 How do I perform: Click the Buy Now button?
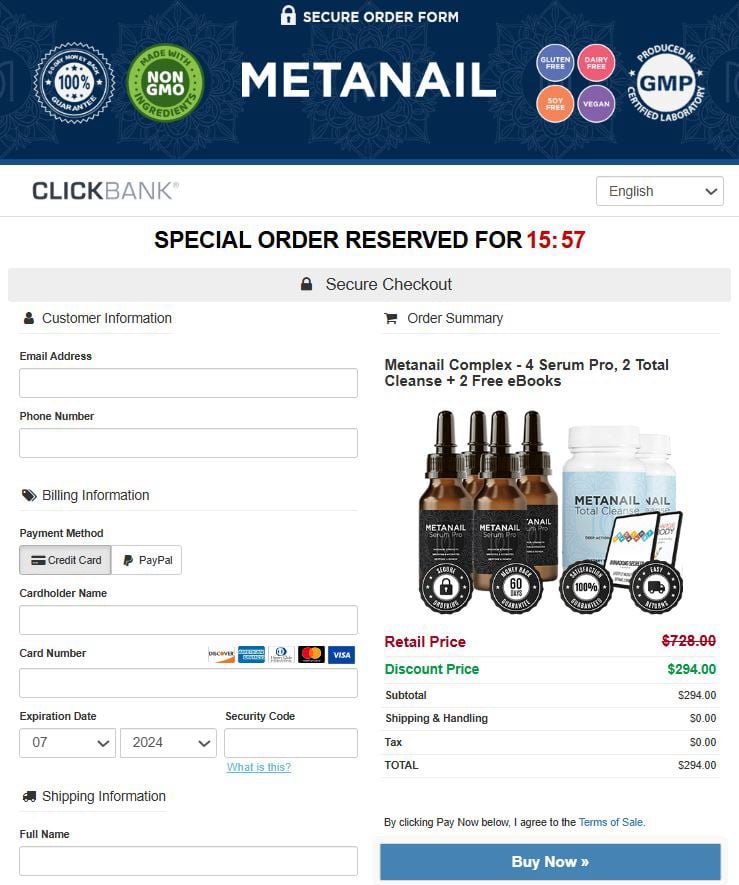coord(550,861)
